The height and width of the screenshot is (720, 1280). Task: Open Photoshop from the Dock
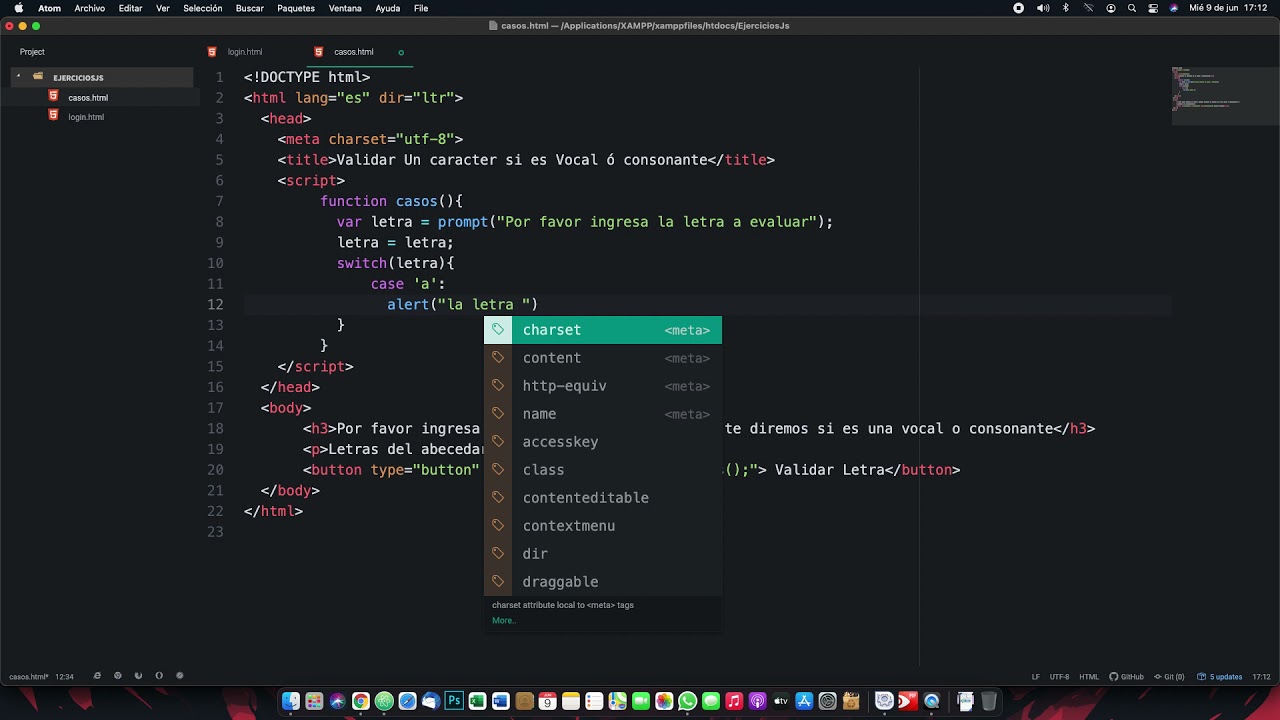[x=454, y=702]
